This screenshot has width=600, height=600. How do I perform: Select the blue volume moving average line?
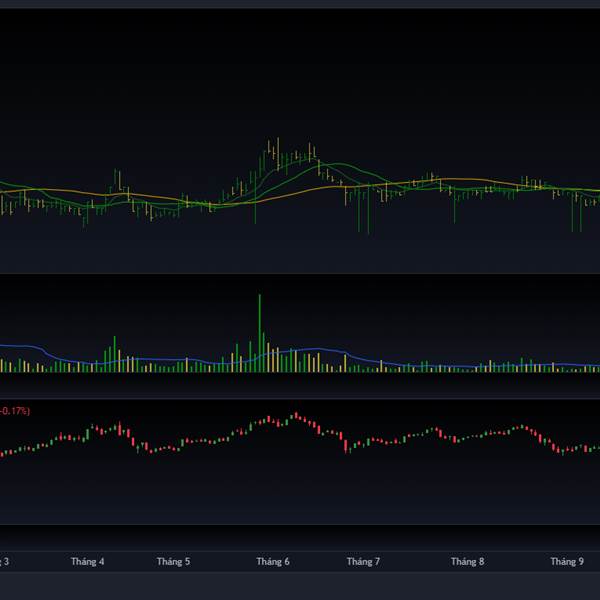coord(150,359)
